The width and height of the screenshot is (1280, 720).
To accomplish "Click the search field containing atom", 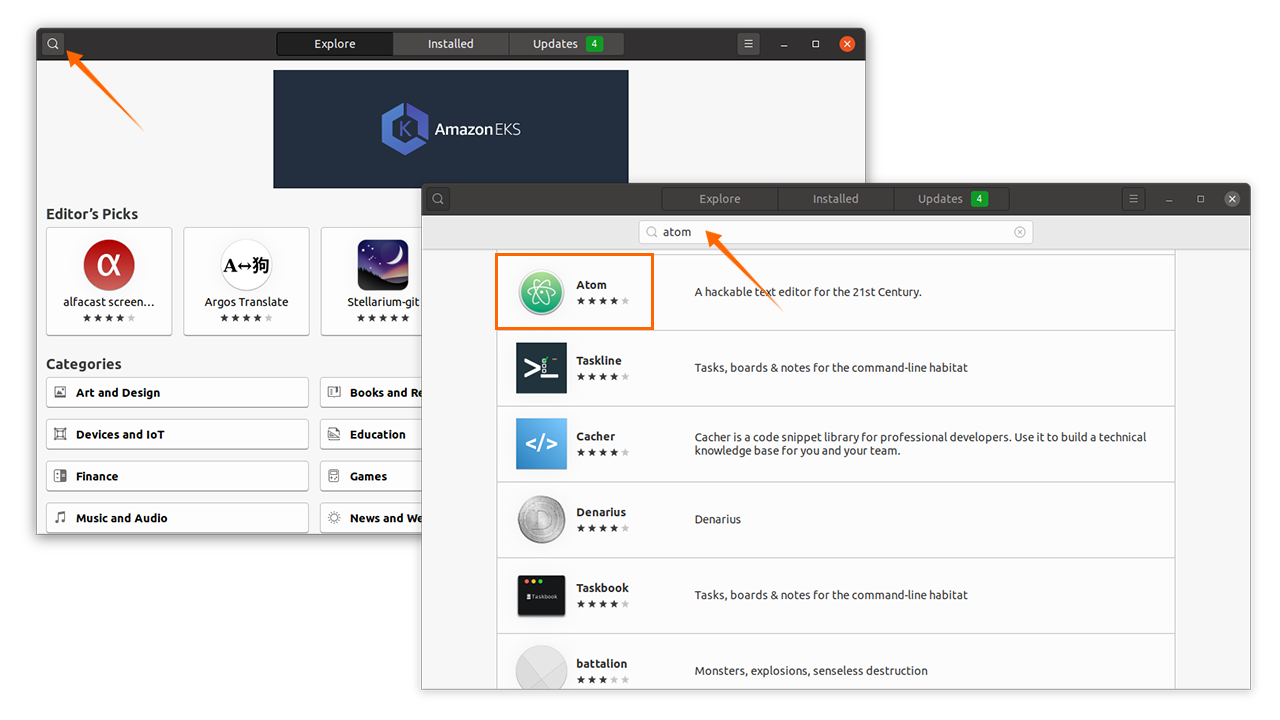I will pyautogui.click(x=836, y=232).
